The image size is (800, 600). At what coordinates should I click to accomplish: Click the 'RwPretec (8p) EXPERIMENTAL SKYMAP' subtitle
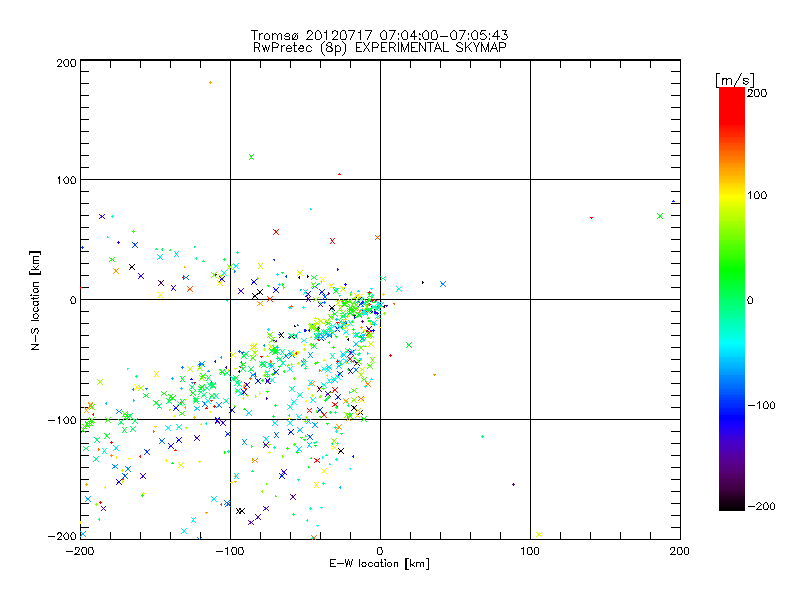[380, 47]
